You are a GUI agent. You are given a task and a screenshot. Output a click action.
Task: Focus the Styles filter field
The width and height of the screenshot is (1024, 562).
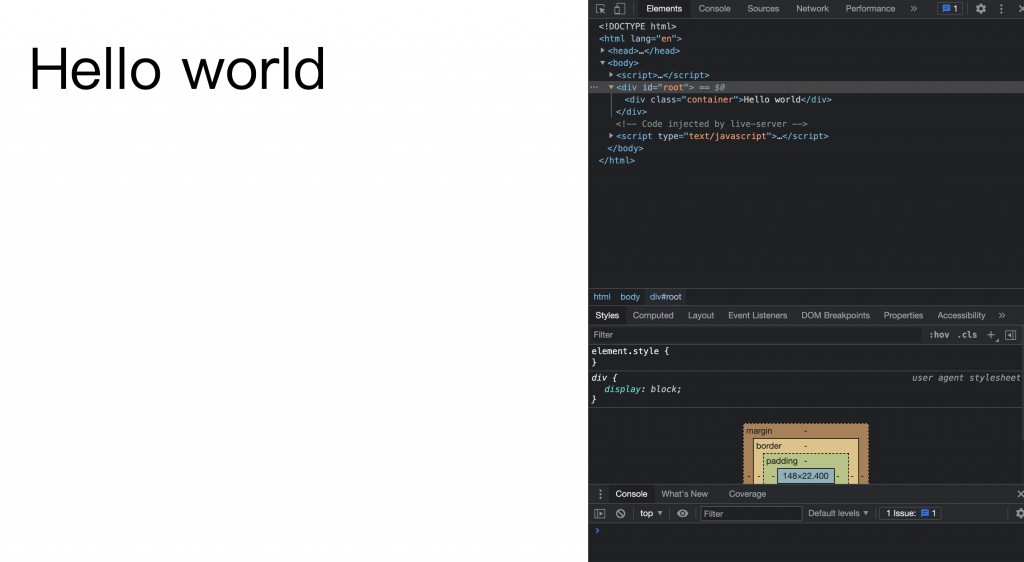tap(754, 335)
